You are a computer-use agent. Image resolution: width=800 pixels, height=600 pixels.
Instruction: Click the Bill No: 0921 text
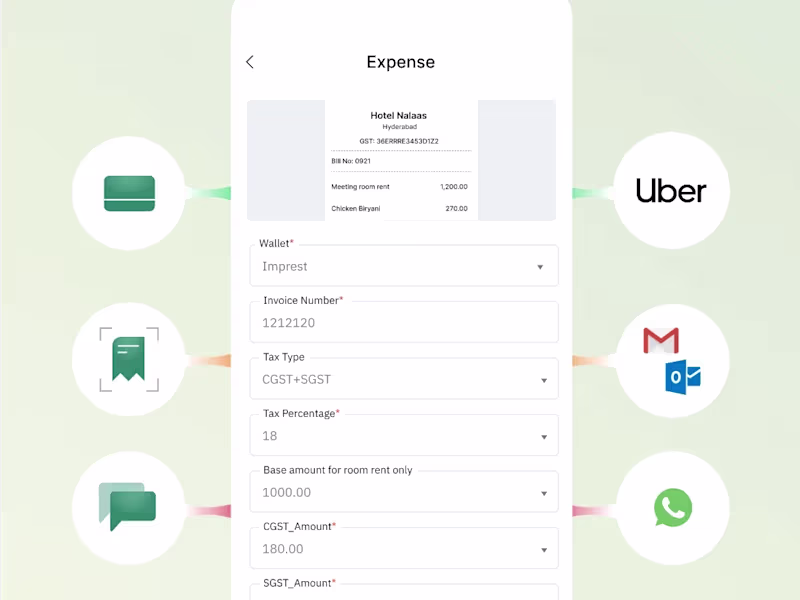click(x=351, y=161)
